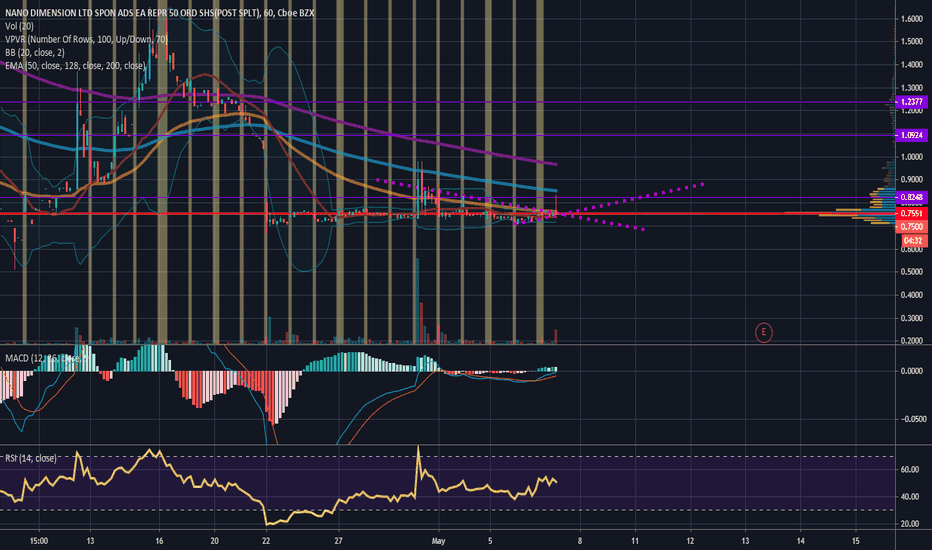Click the 1.0924 purple price label
Viewport: 932px width, 550px height.
point(911,135)
